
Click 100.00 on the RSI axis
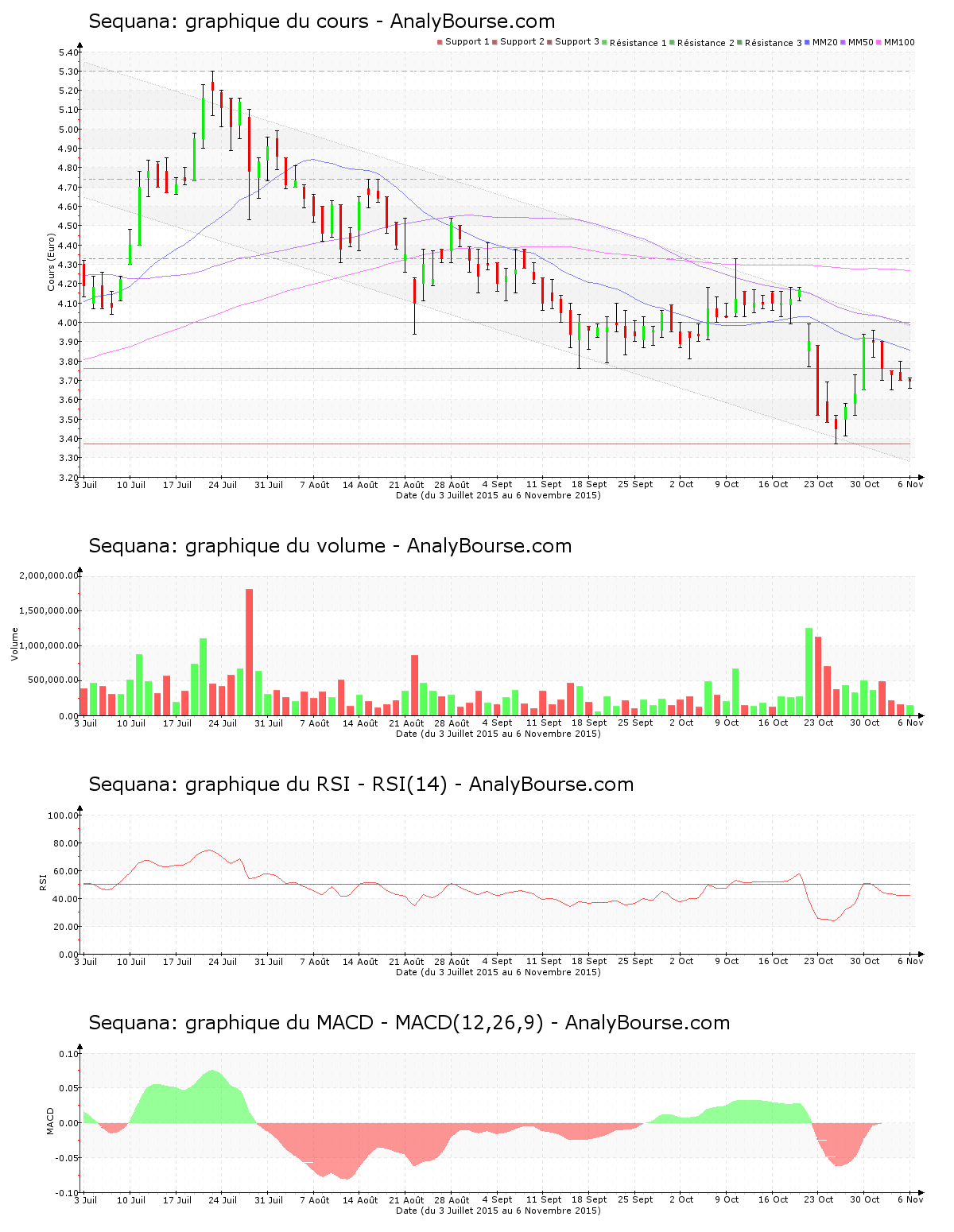(63, 816)
